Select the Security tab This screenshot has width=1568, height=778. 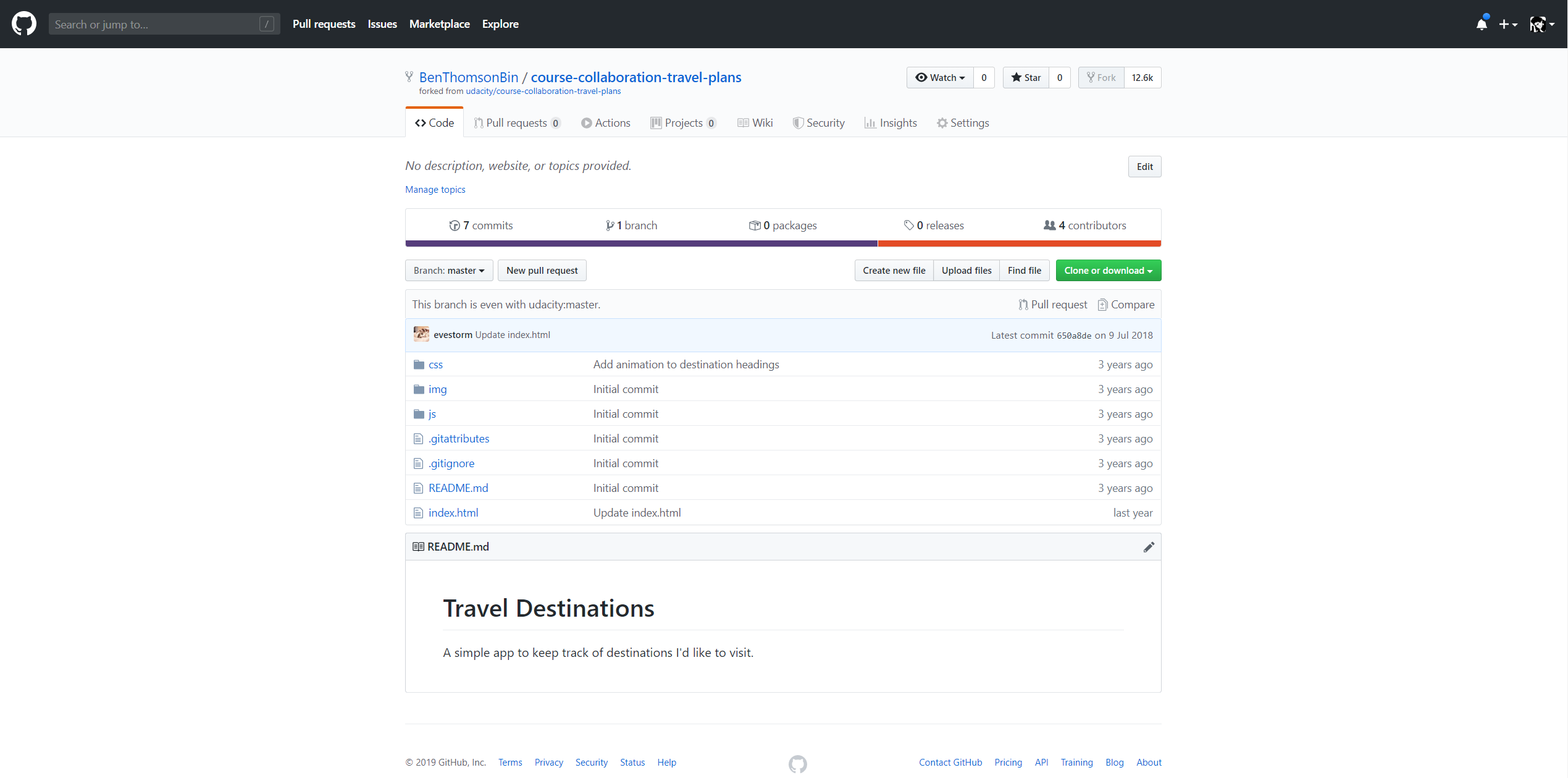tap(820, 123)
